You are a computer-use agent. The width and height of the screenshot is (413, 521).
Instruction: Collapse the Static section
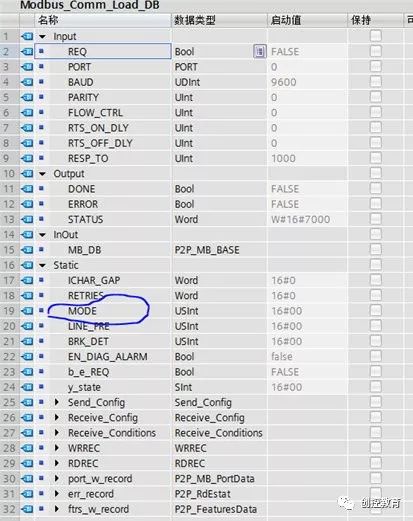[x=42, y=265]
